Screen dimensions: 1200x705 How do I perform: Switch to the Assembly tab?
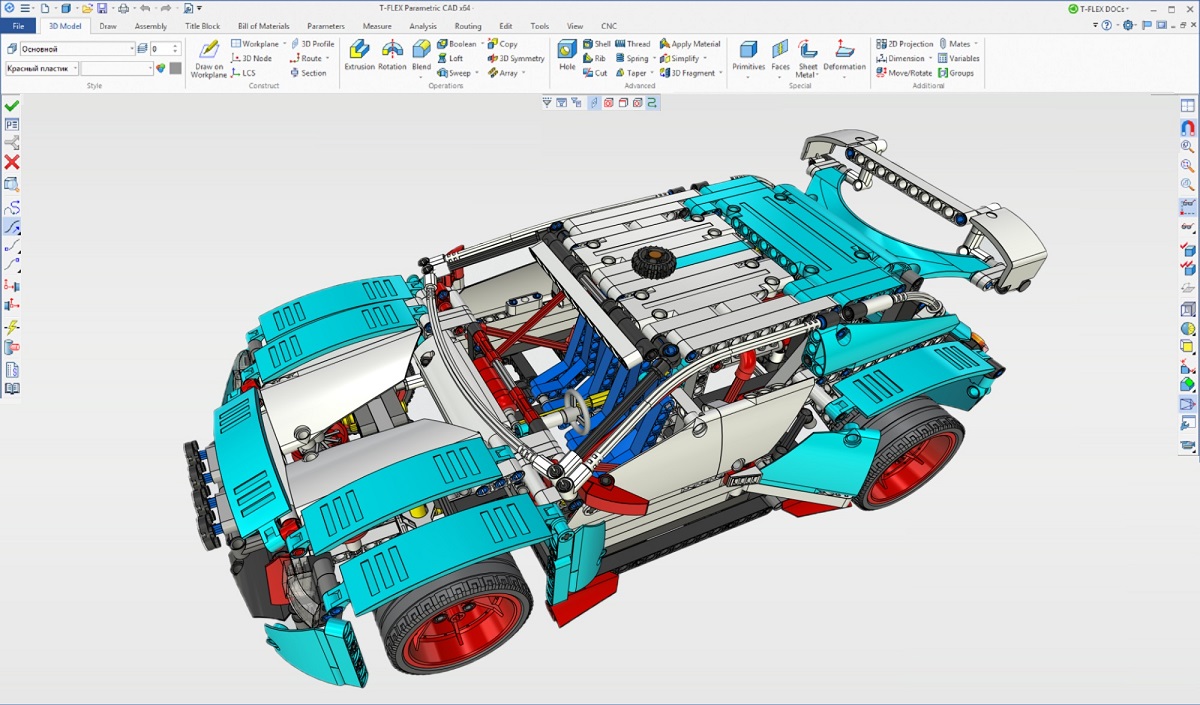click(151, 26)
